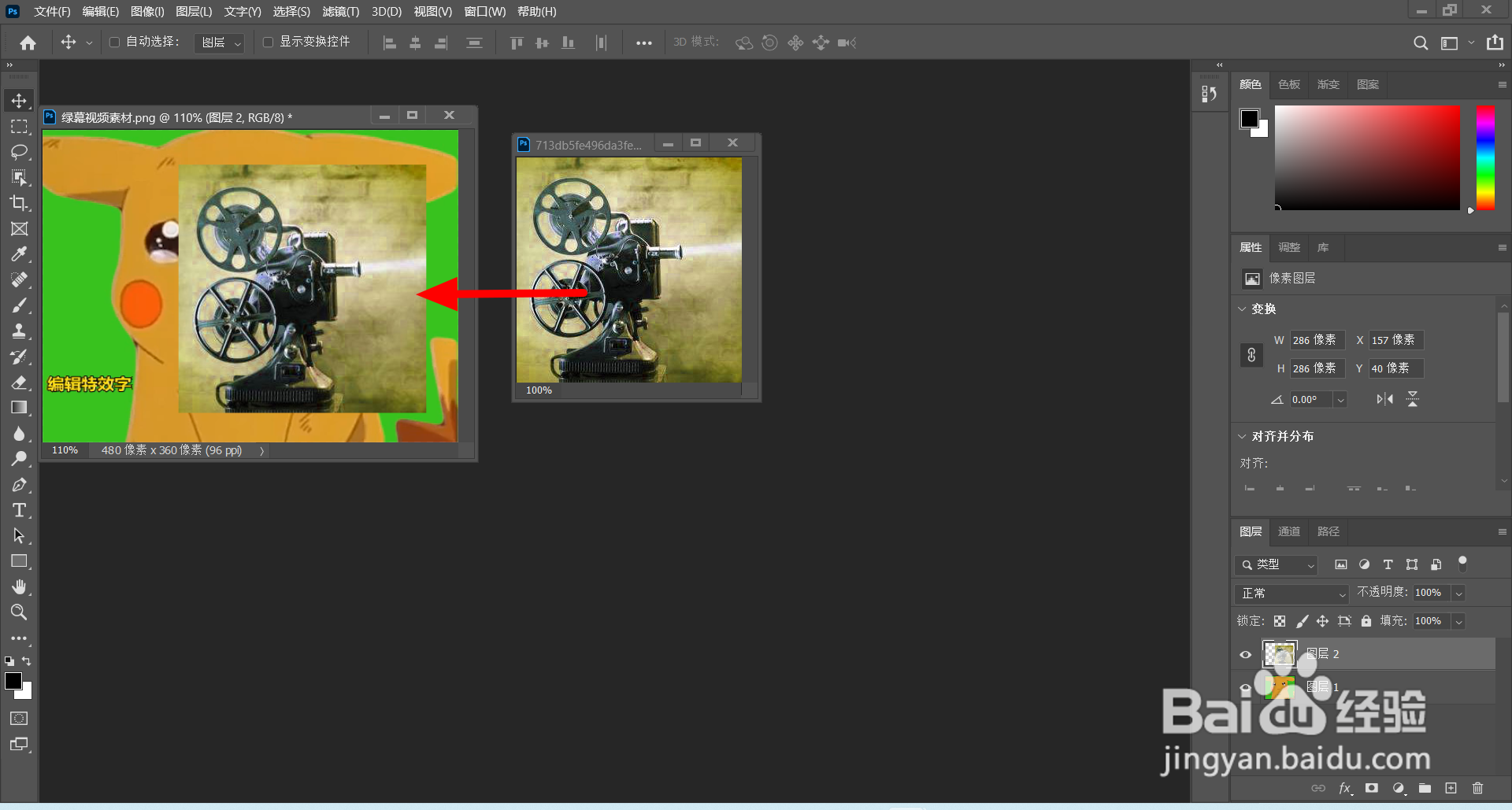This screenshot has width=1512, height=810.
Task: Click the Home icon in options bar
Action: [x=28, y=43]
